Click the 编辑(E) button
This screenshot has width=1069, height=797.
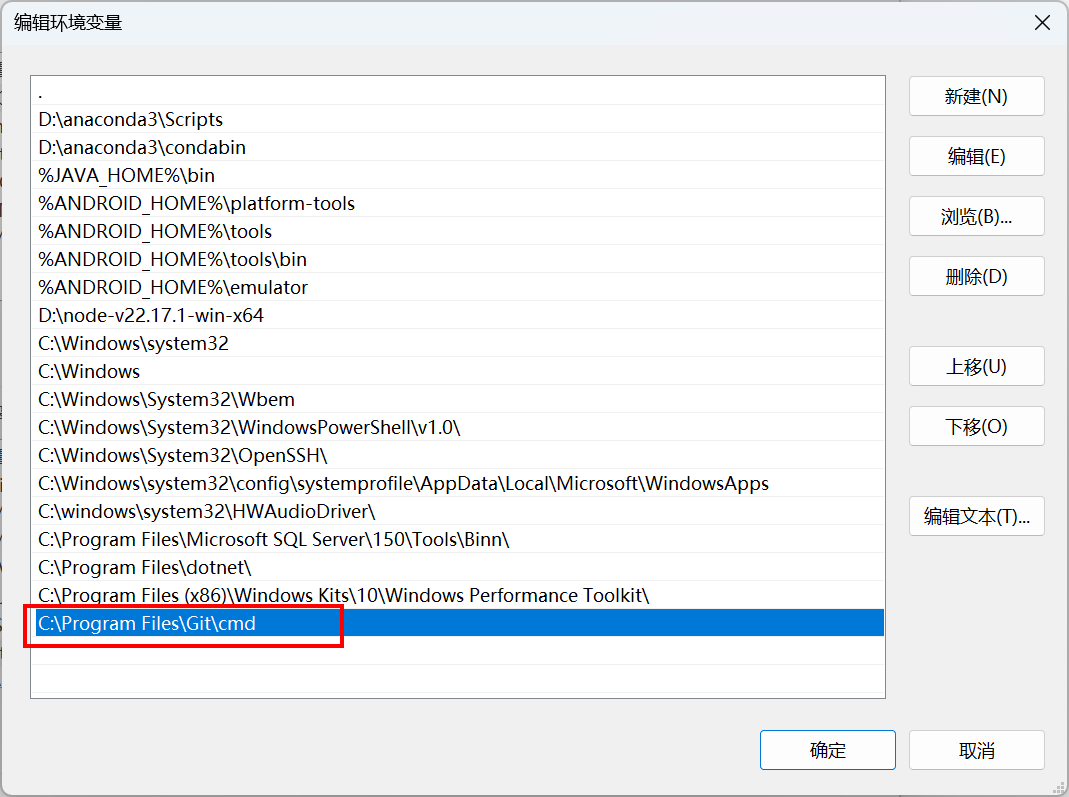click(x=976, y=156)
